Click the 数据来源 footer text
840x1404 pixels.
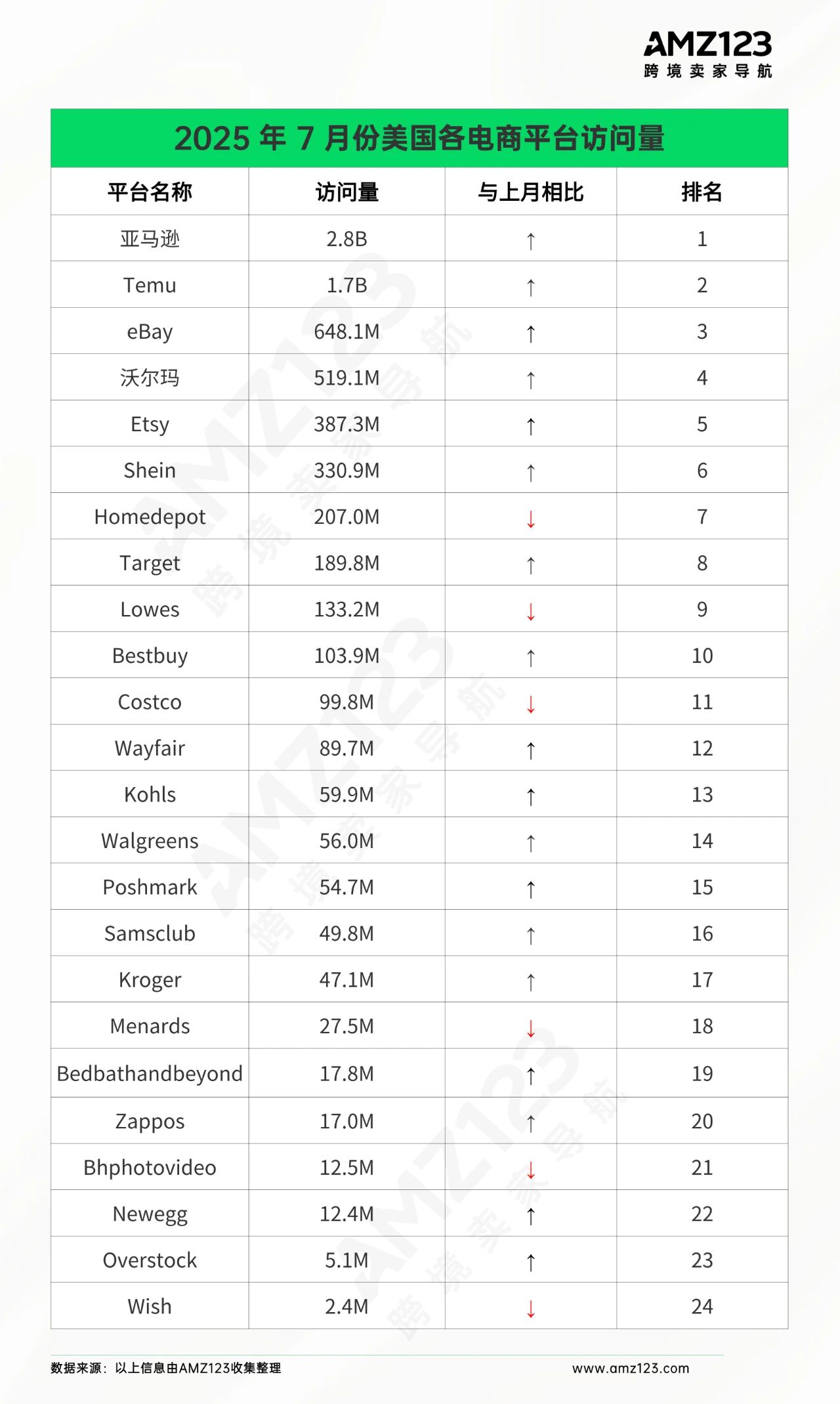(x=165, y=1368)
